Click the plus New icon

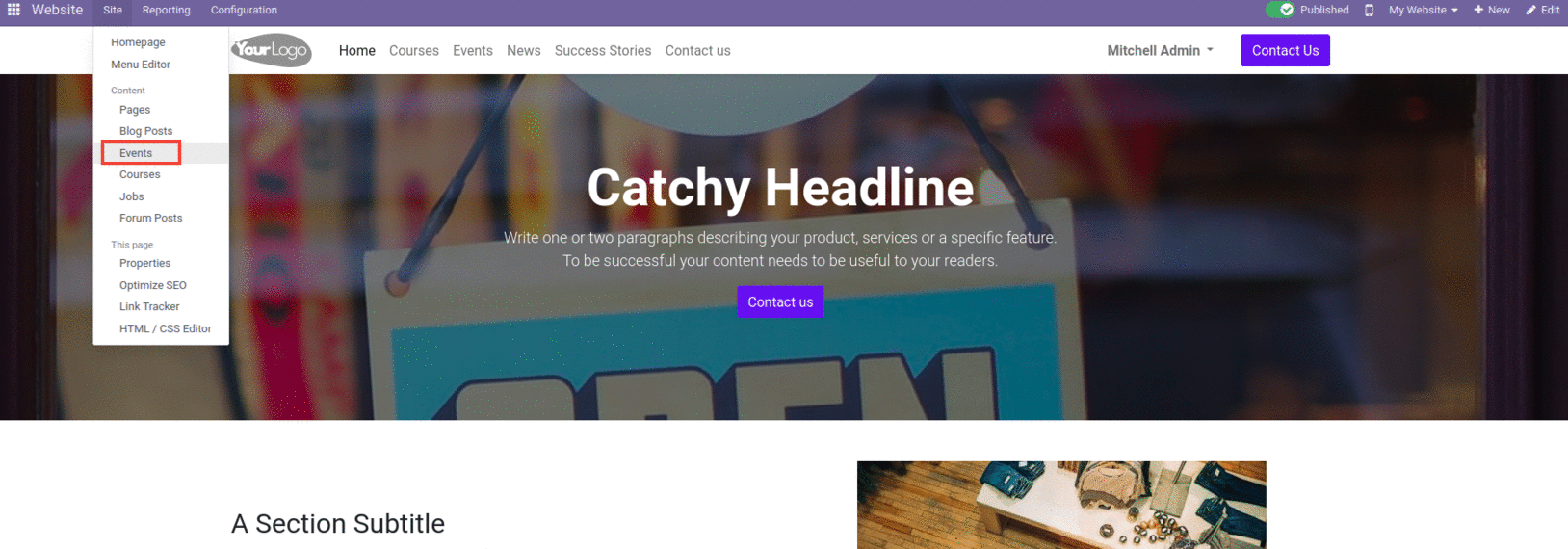(1478, 10)
